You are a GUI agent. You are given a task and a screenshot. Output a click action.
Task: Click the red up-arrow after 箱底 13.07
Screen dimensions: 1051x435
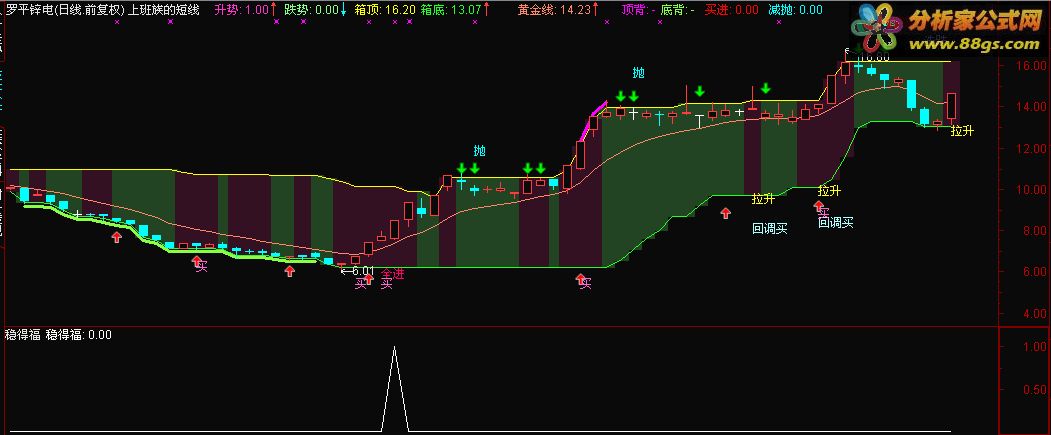click(x=487, y=9)
